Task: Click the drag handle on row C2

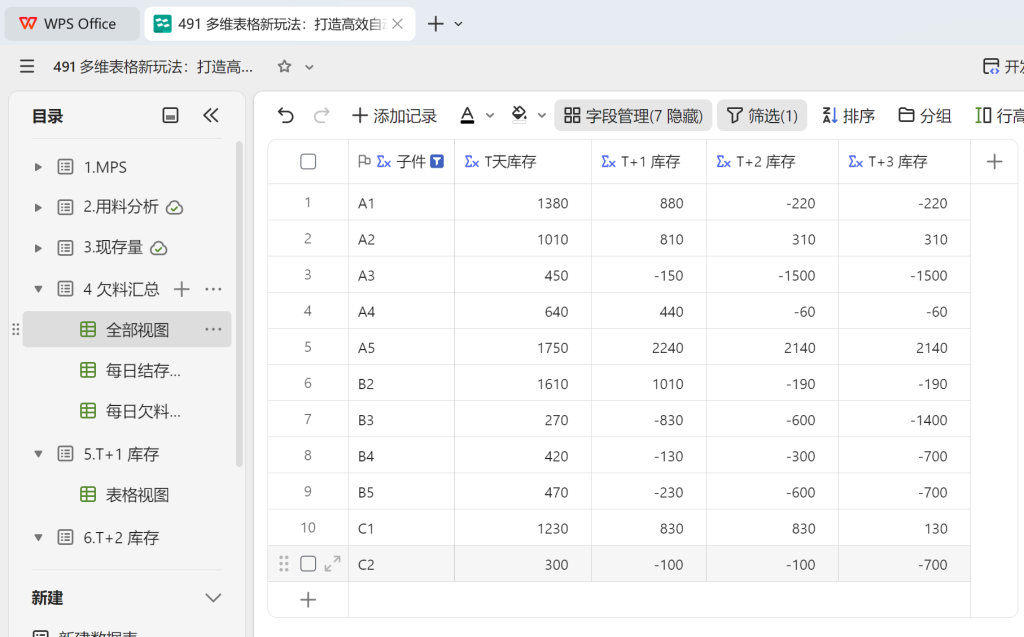Action: (284, 564)
